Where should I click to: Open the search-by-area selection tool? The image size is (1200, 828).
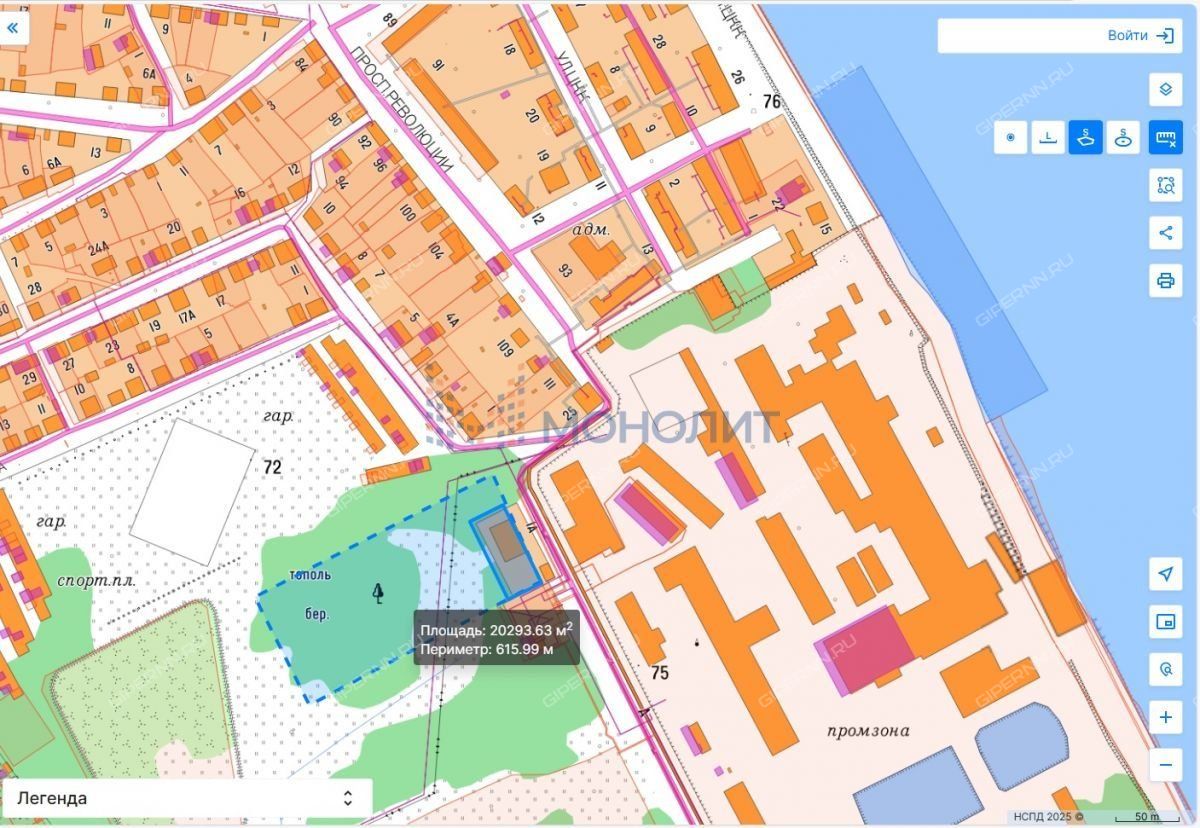[x=1165, y=185]
